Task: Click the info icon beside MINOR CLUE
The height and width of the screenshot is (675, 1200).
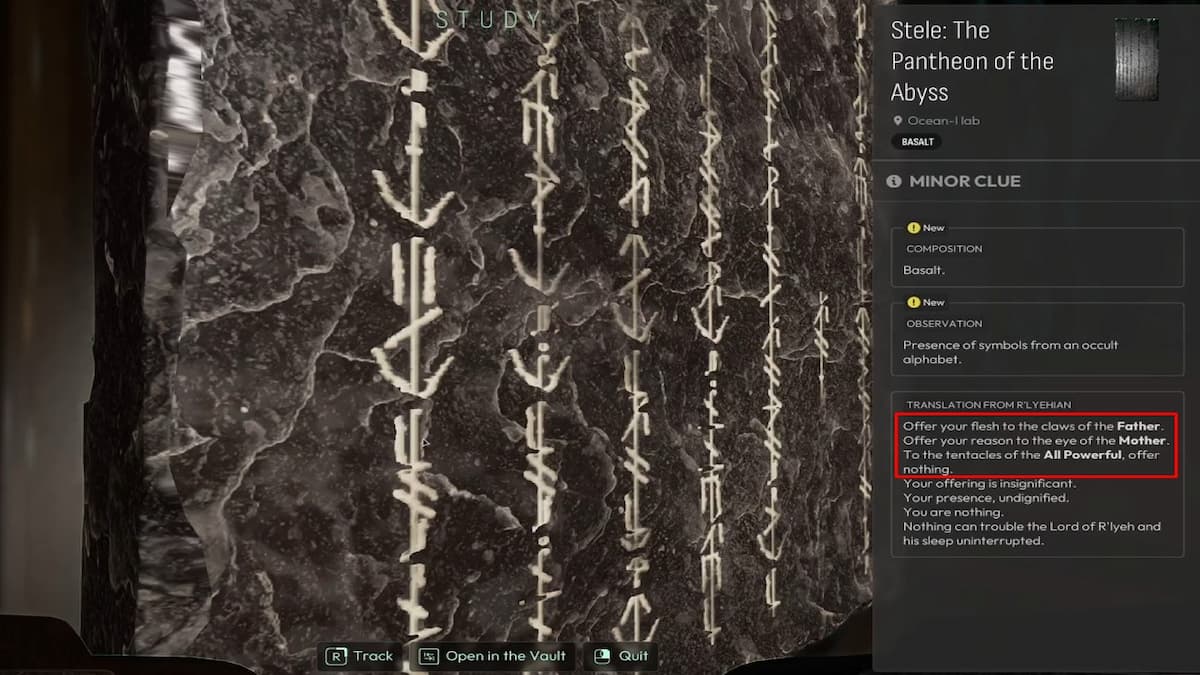Action: pyautogui.click(x=894, y=181)
